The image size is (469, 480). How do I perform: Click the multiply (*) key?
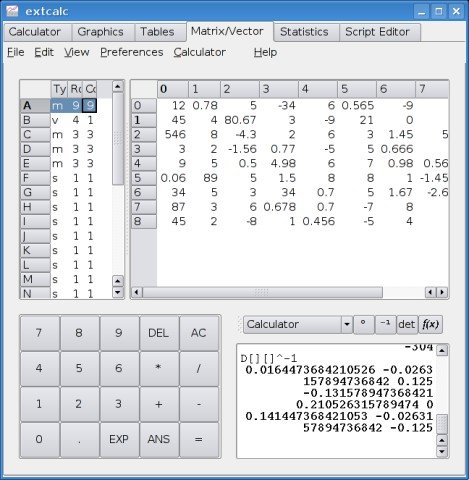tap(158, 368)
